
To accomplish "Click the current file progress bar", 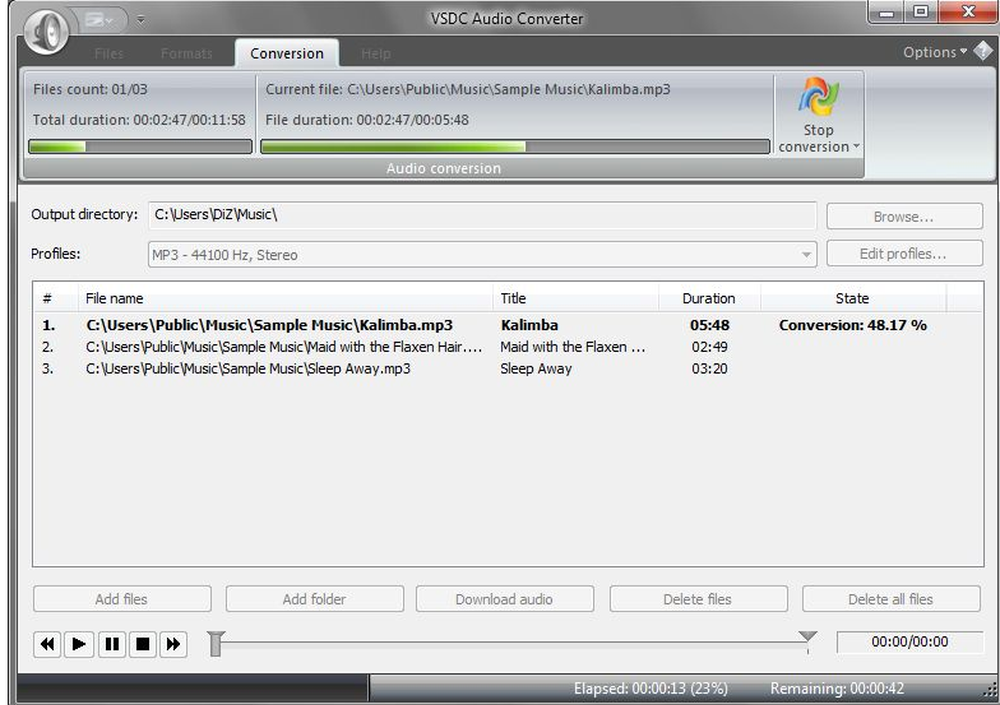I will [515, 147].
